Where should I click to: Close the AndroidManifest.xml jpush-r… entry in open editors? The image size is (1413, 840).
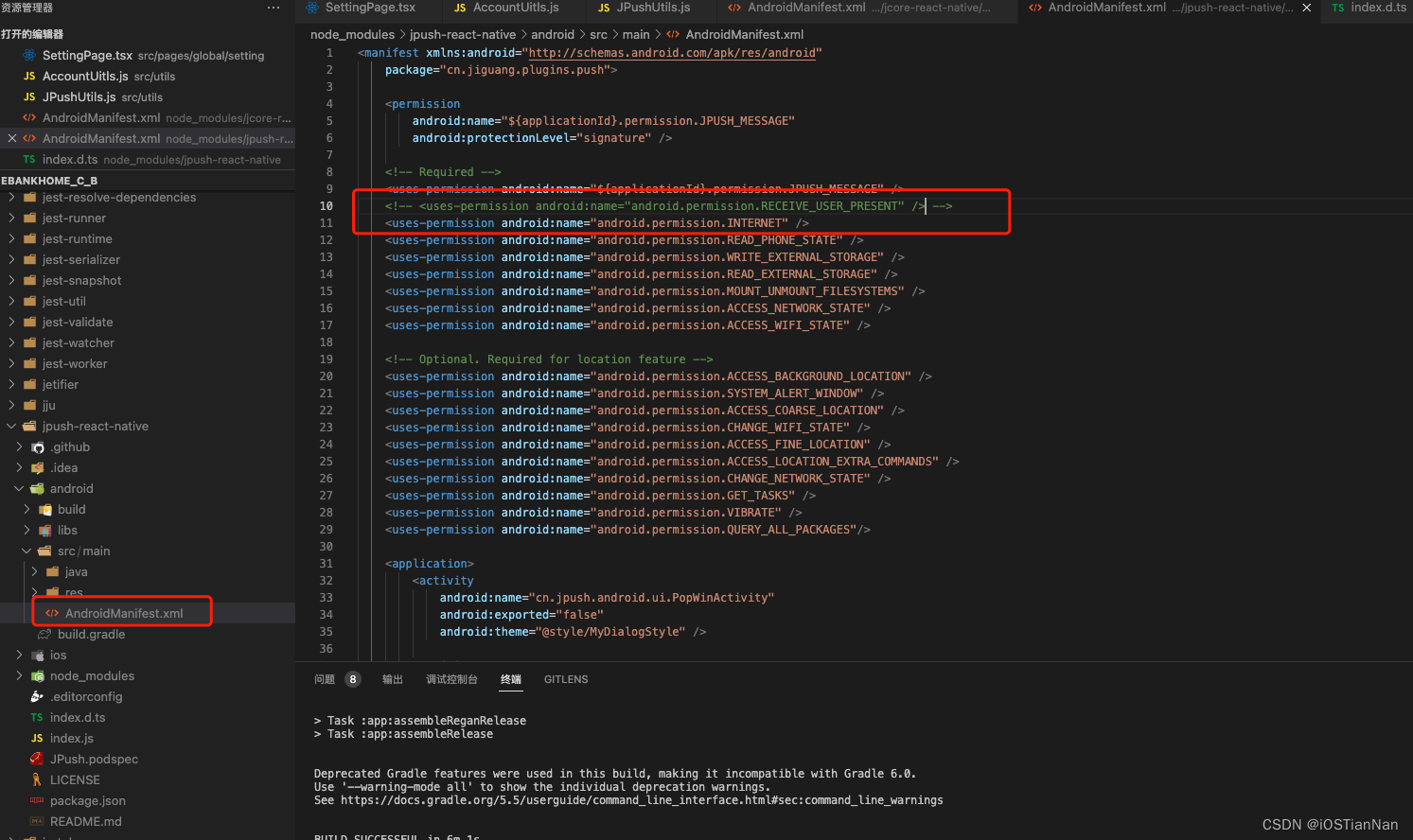pos(11,138)
